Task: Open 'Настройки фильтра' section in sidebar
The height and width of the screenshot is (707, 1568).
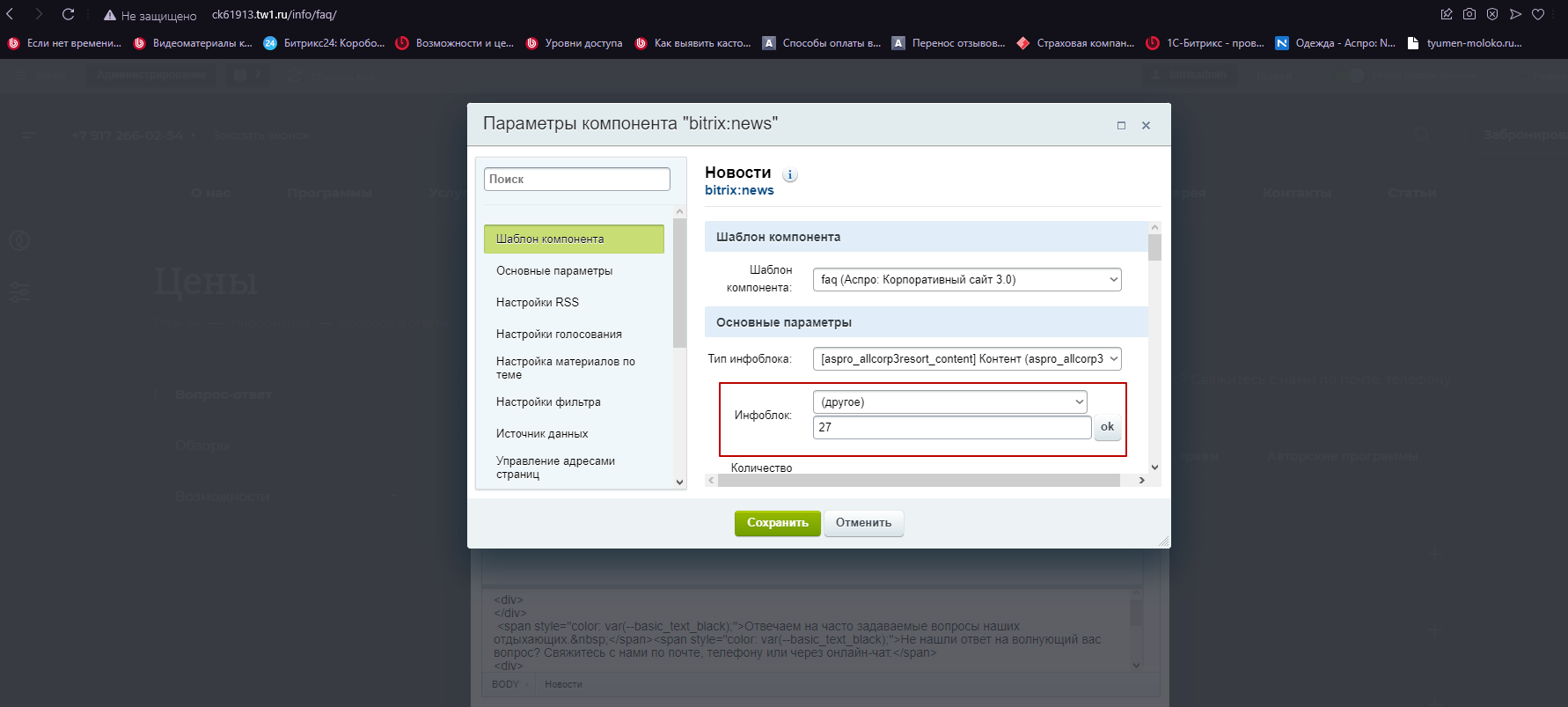Action: (x=548, y=402)
